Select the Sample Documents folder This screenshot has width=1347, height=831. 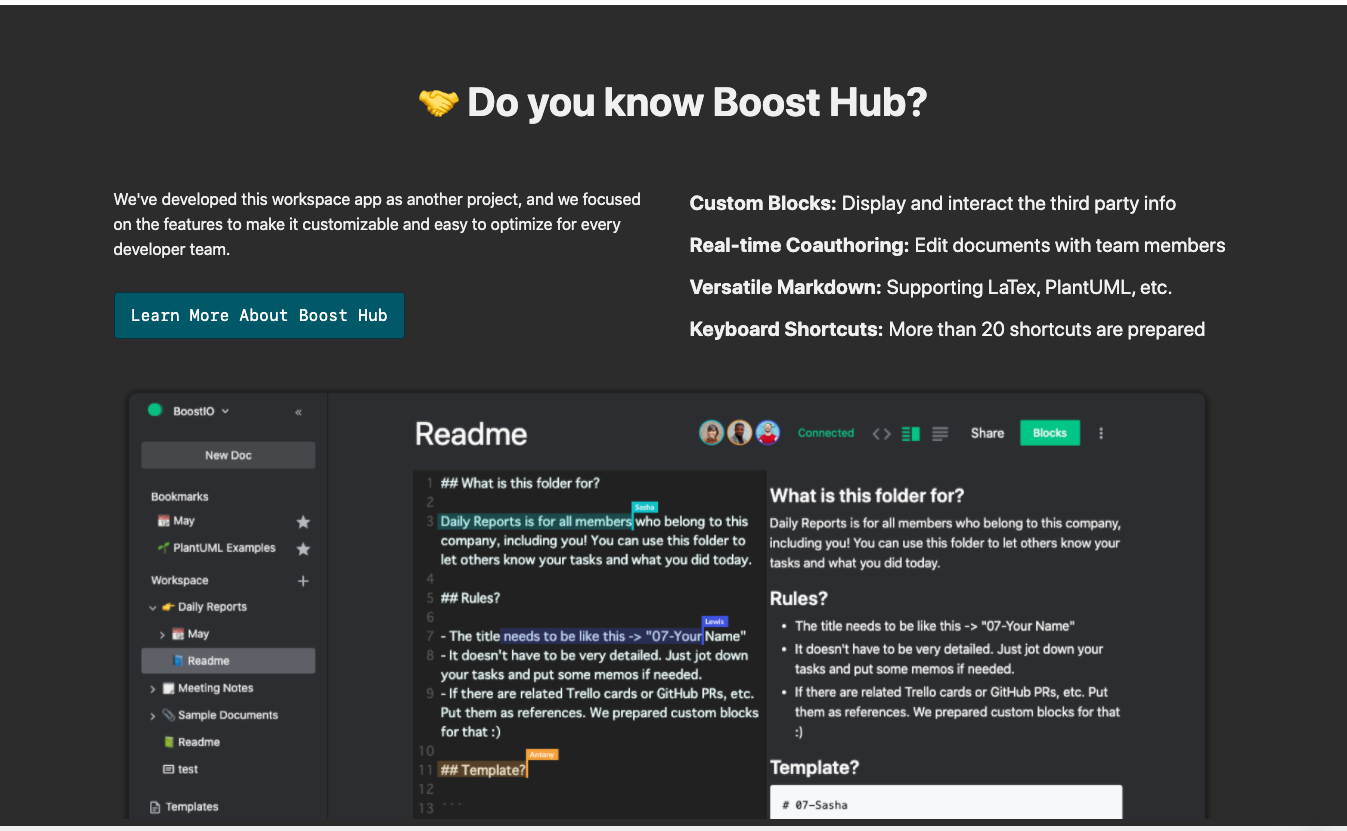[x=228, y=715]
